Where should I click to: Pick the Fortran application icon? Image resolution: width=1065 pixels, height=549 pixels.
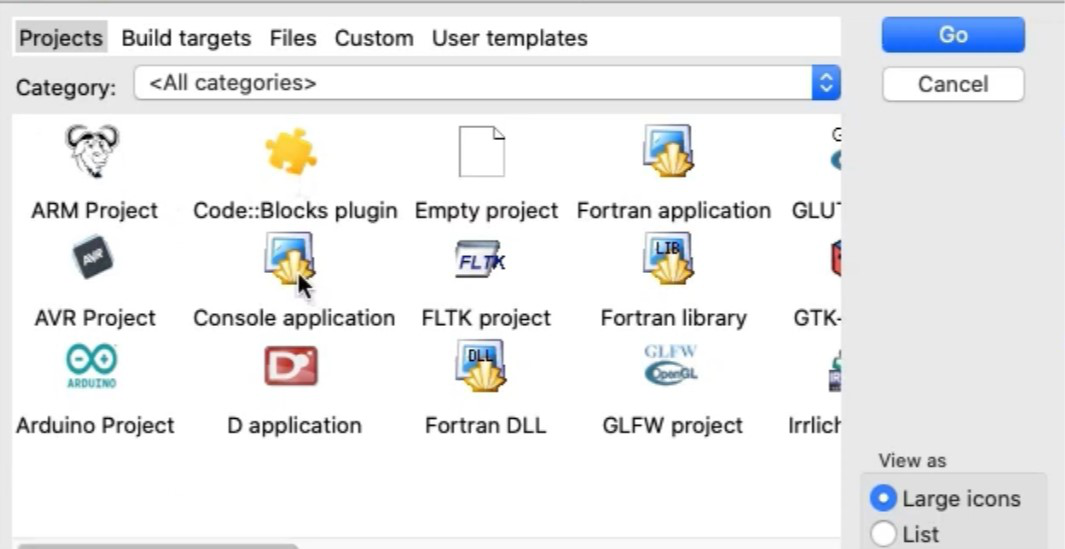tap(668, 152)
